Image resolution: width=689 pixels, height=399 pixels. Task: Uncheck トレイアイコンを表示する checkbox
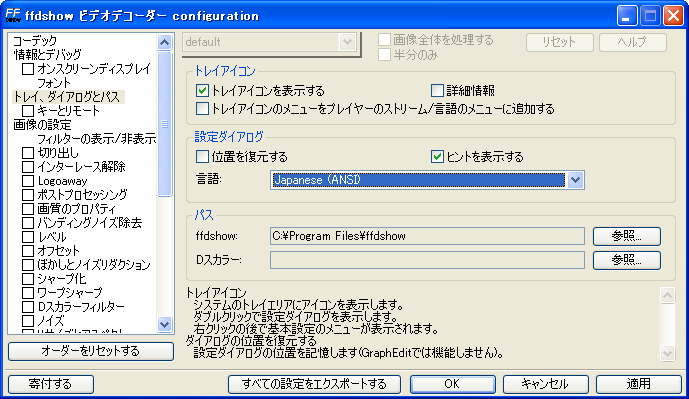(202, 91)
